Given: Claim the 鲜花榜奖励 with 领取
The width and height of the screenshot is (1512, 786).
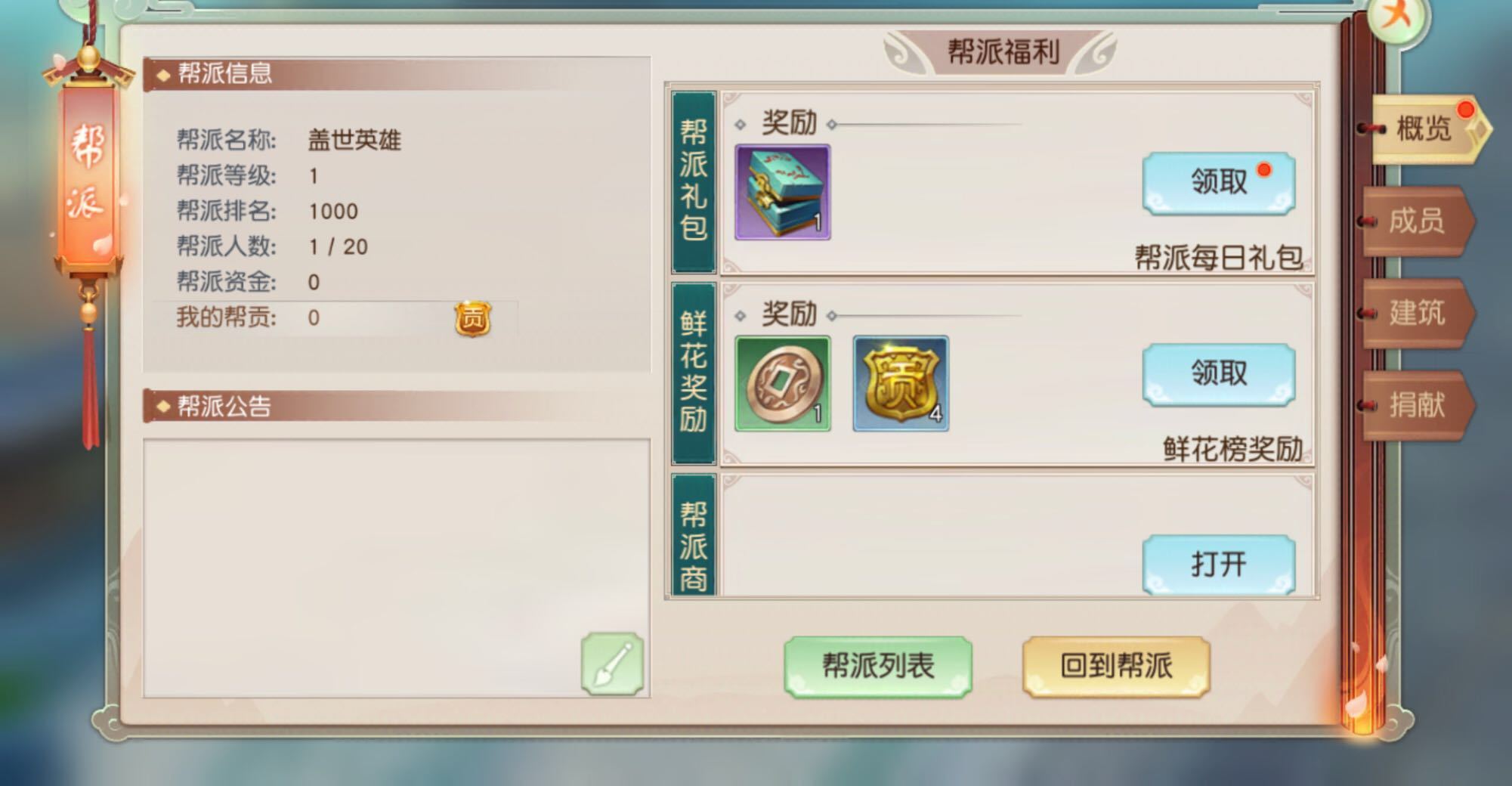Looking at the screenshot, I should [x=1218, y=374].
